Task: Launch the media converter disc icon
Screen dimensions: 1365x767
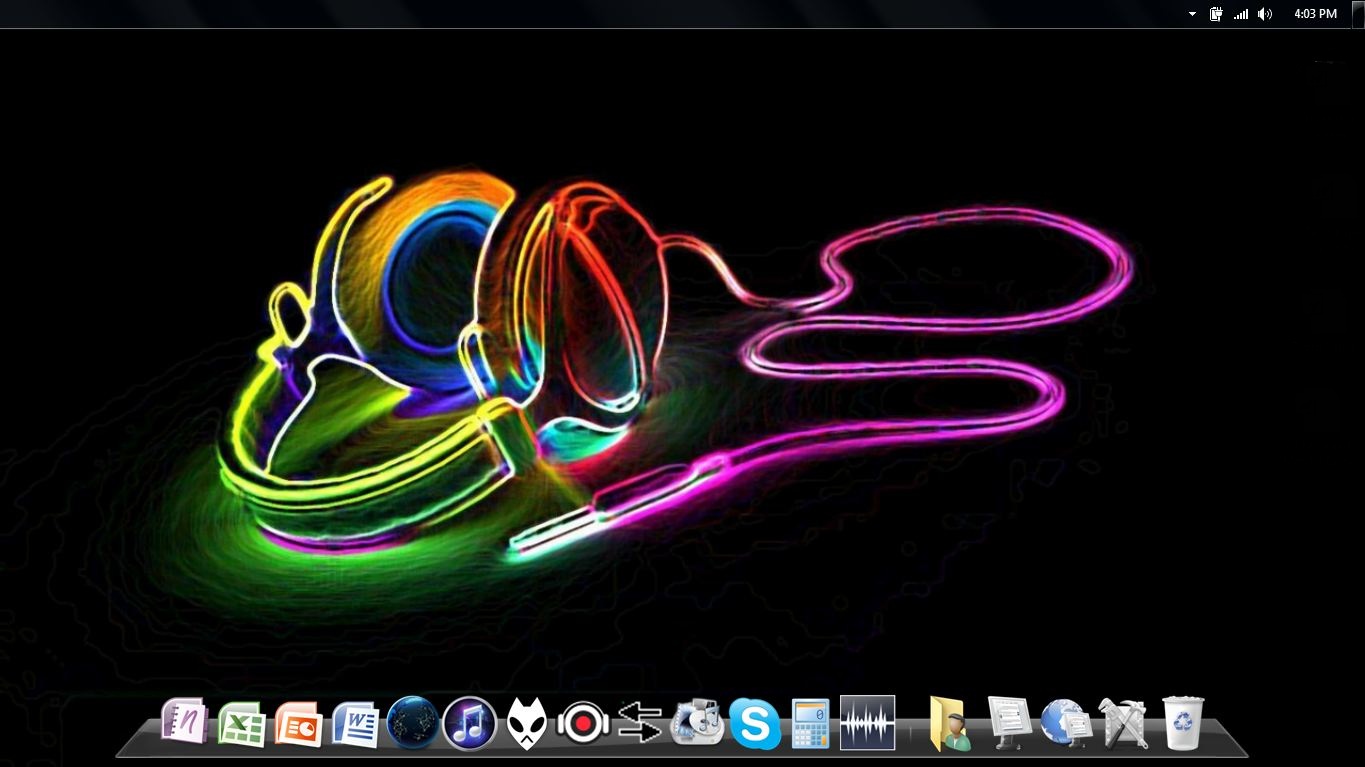Action: point(697,722)
